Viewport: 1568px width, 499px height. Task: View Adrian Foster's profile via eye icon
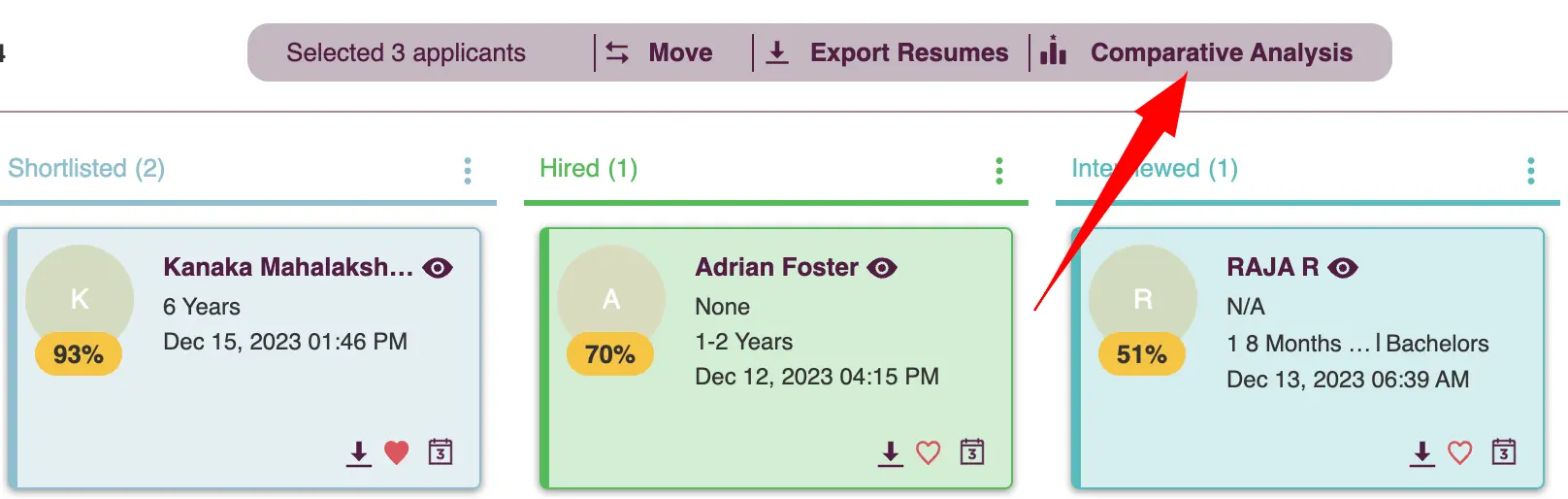(882, 268)
